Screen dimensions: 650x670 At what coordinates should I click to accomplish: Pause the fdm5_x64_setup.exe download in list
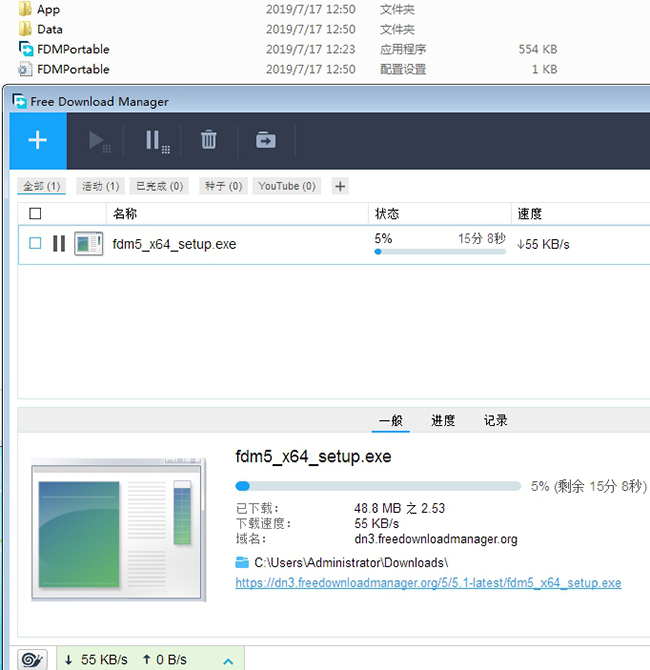(x=59, y=243)
